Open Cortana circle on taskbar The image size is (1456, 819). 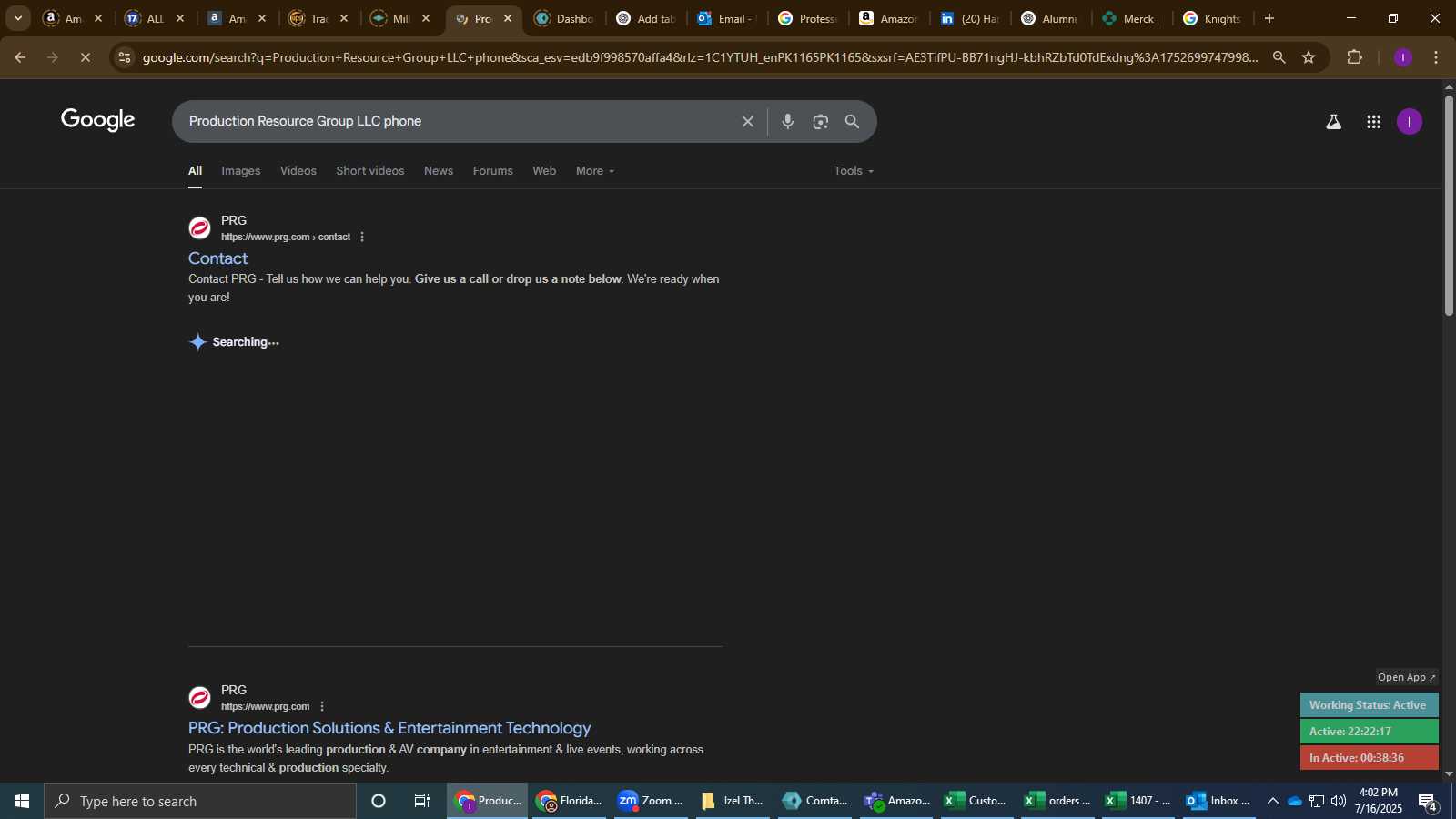pos(379,801)
